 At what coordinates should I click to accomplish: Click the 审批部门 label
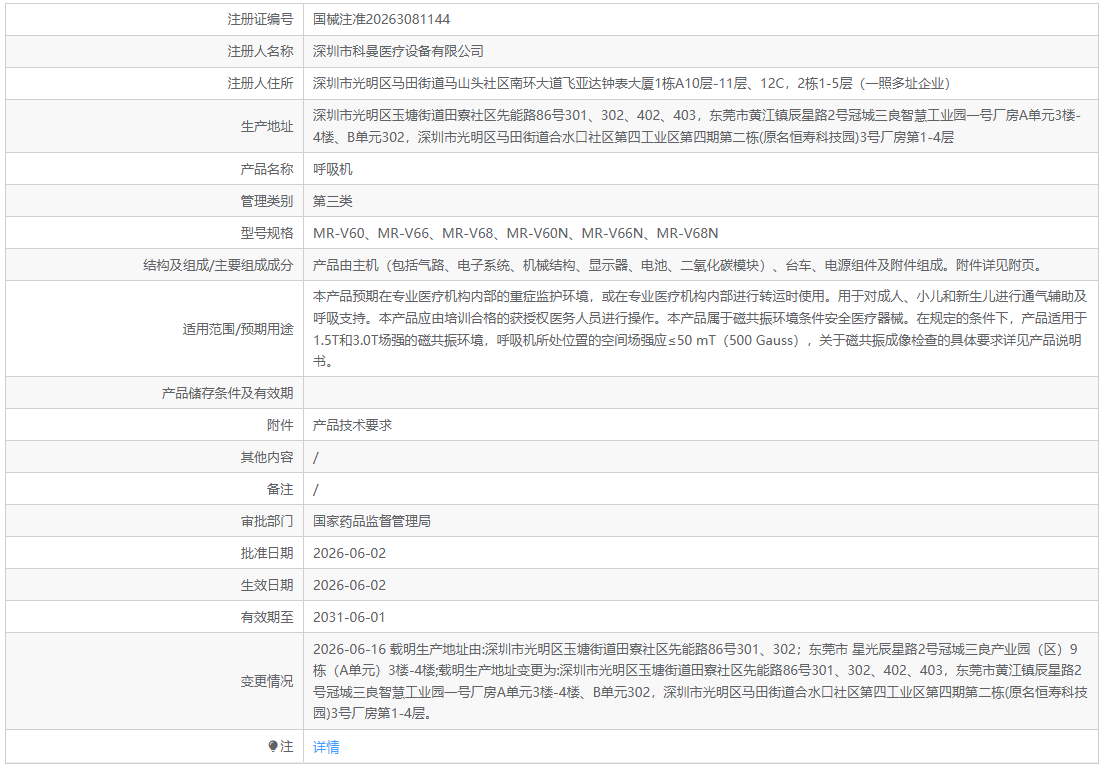[x=267, y=521]
